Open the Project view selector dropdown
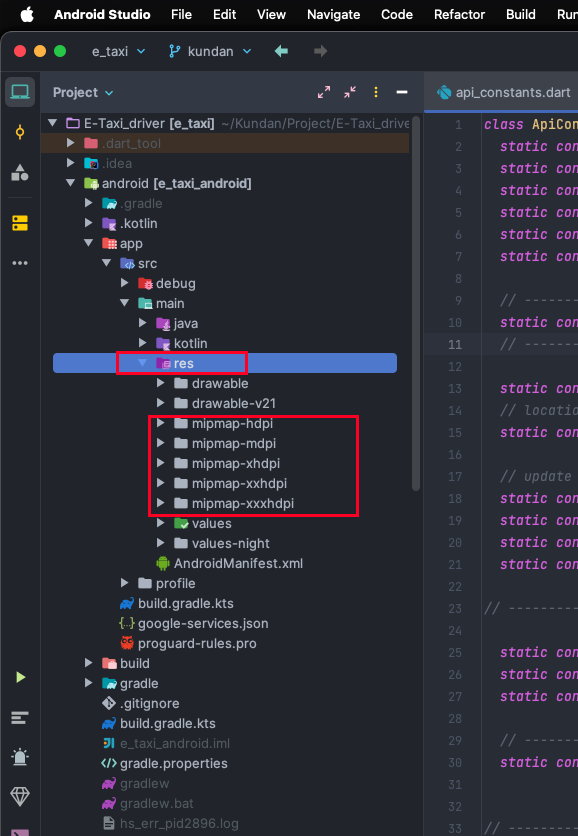 83,92
